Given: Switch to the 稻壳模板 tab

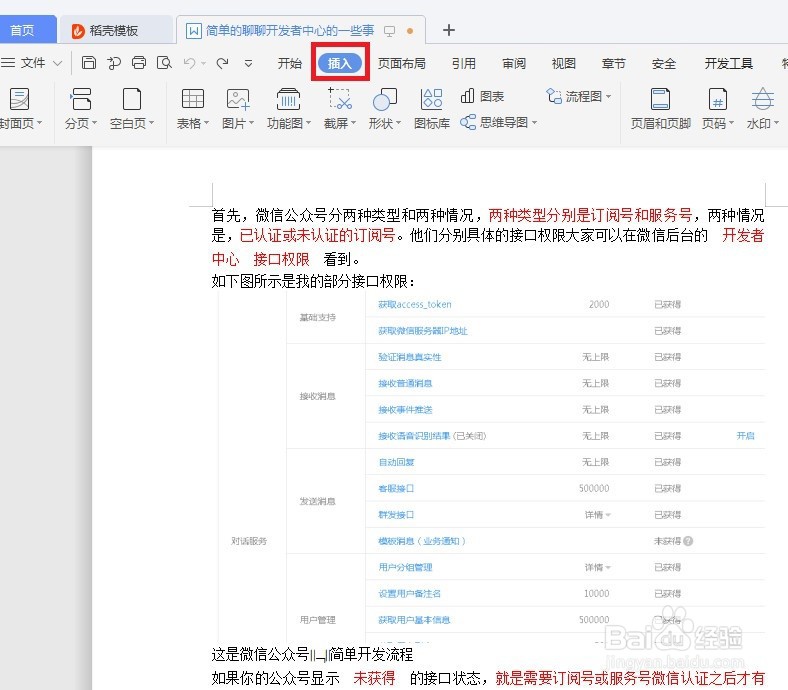Looking at the screenshot, I should coord(116,30).
